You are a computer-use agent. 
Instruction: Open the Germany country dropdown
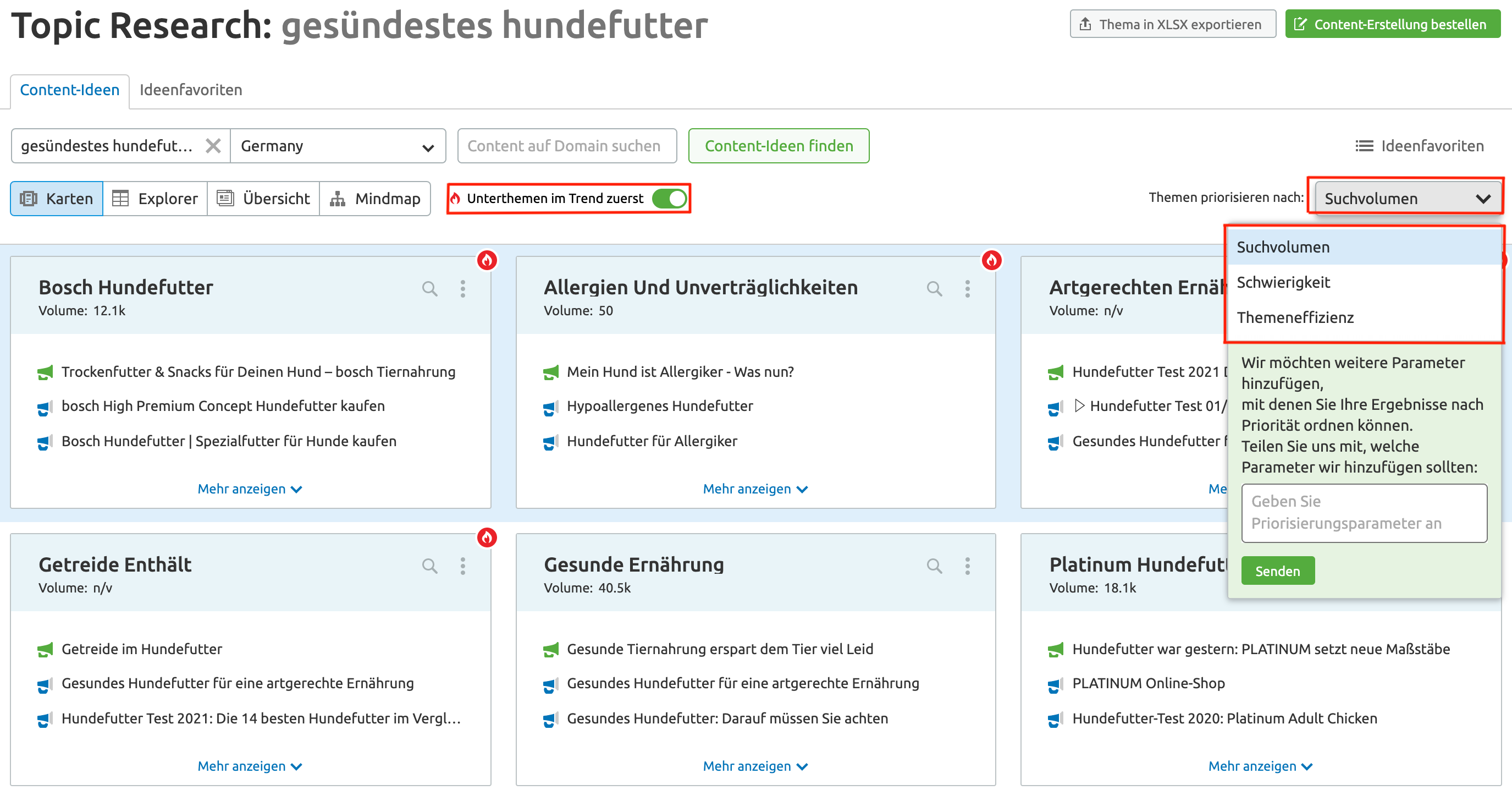pyautogui.click(x=338, y=146)
